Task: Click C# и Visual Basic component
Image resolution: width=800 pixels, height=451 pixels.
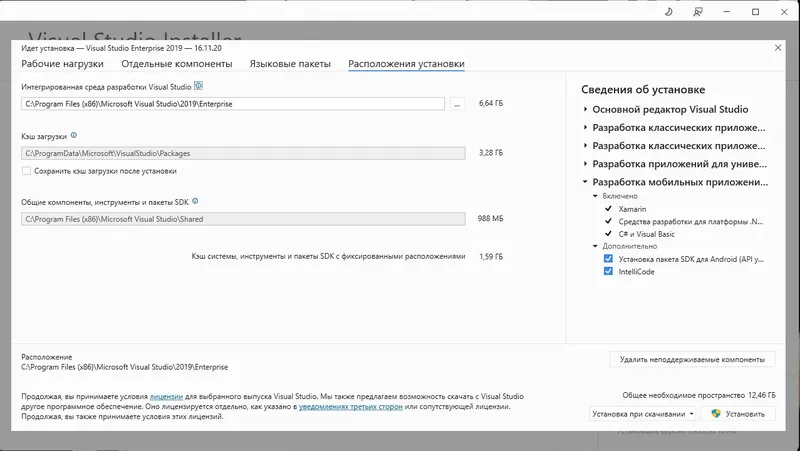Action: [x=646, y=234]
